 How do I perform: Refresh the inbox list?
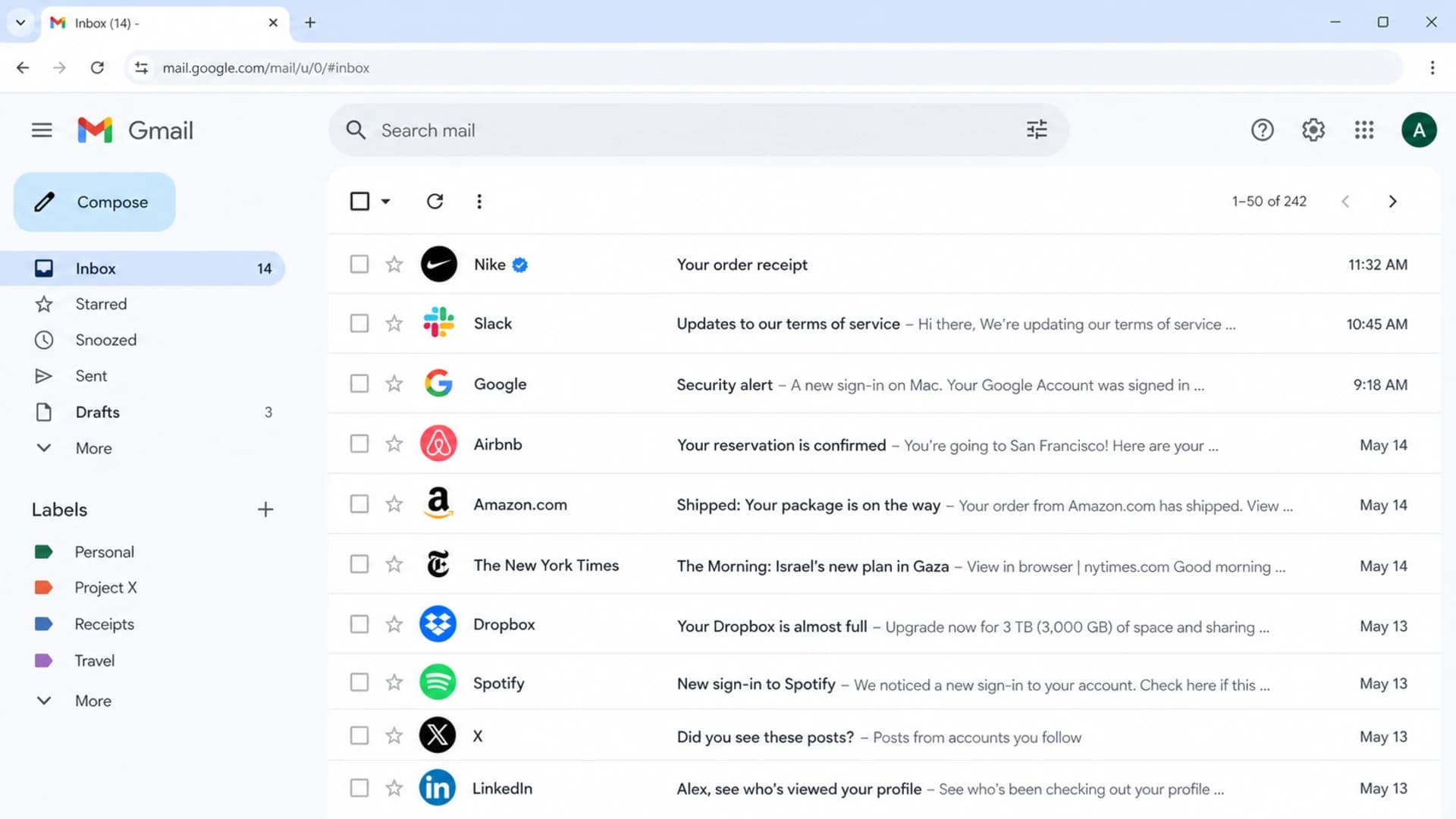[x=435, y=201]
